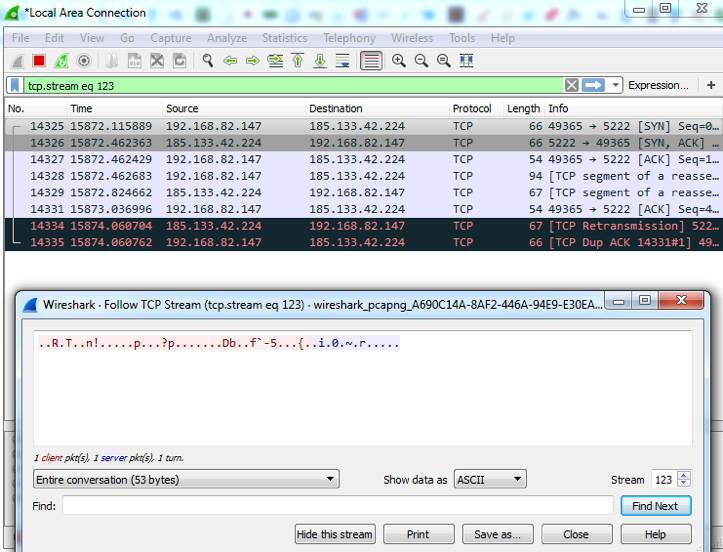This screenshot has height=552, width=723.
Task: Zoom in on packet text
Action: coord(398,60)
